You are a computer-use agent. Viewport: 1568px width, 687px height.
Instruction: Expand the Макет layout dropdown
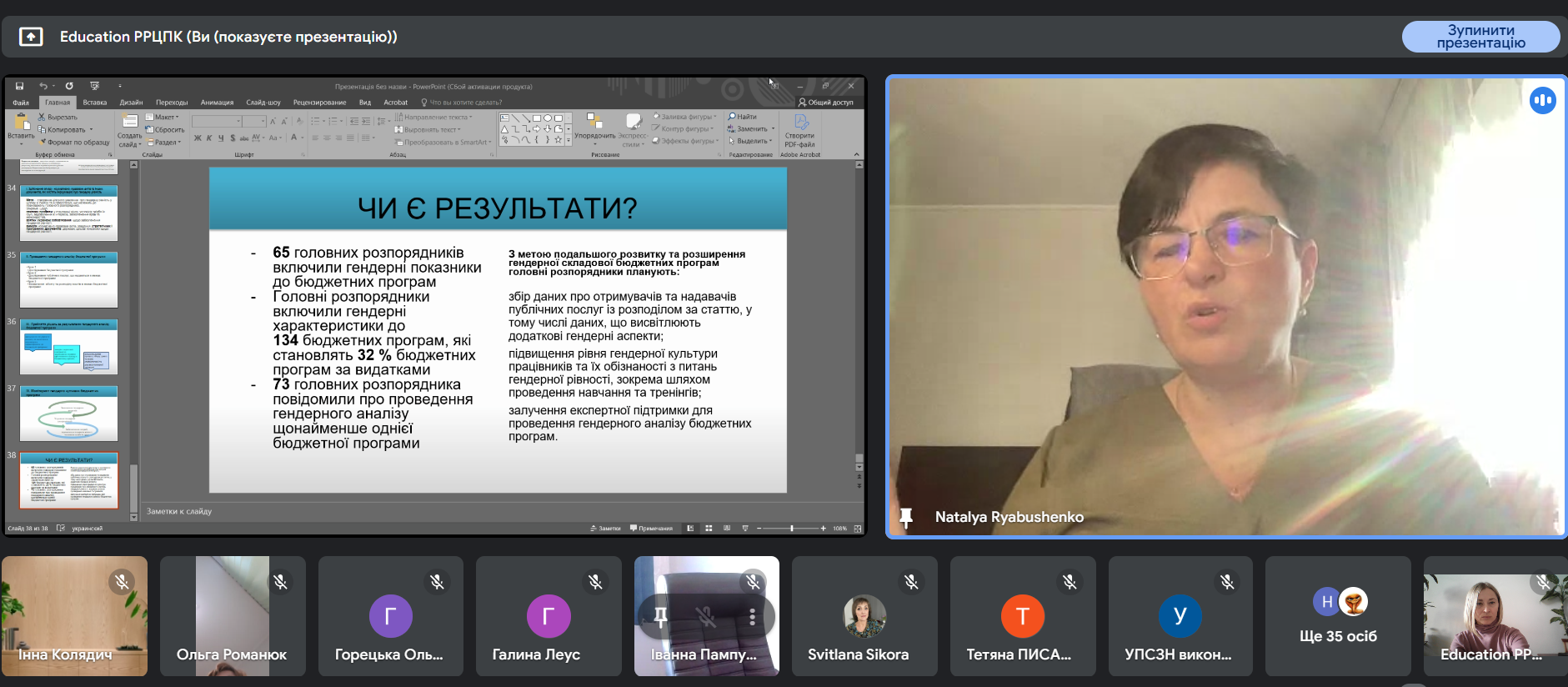click(x=163, y=118)
